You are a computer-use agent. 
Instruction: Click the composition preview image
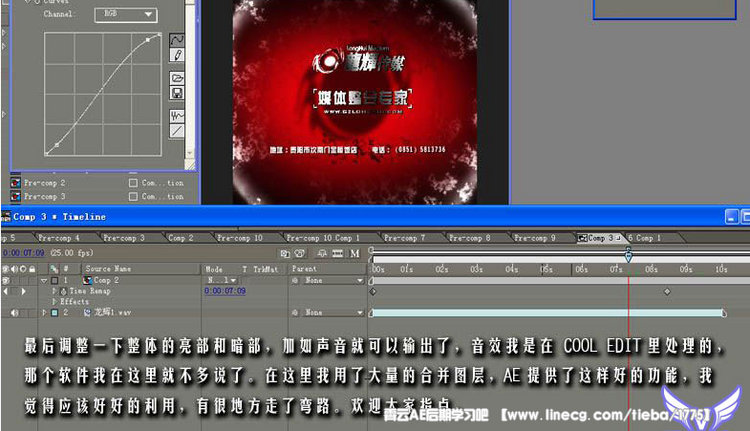click(x=354, y=102)
